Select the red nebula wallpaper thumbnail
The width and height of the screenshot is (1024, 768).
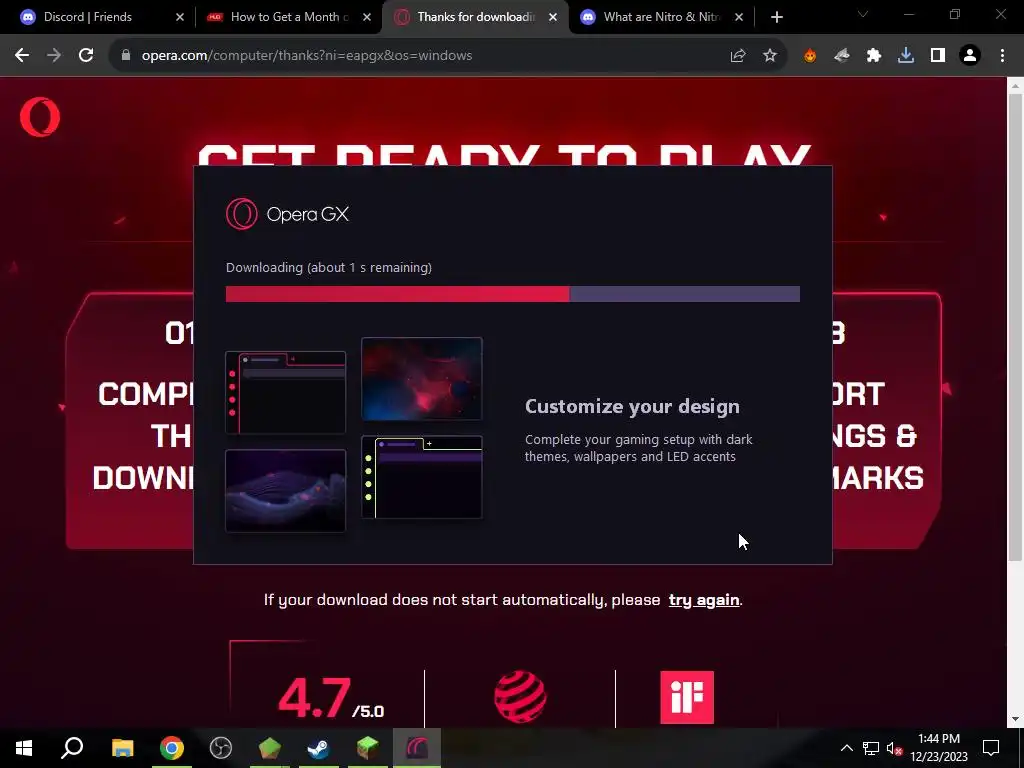tap(422, 379)
